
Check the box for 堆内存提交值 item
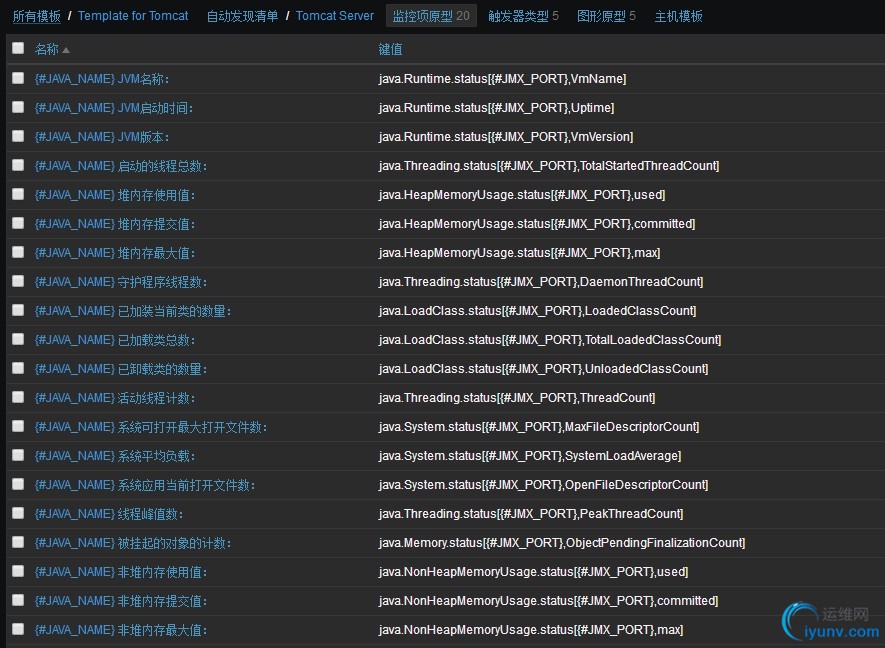point(18,223)
